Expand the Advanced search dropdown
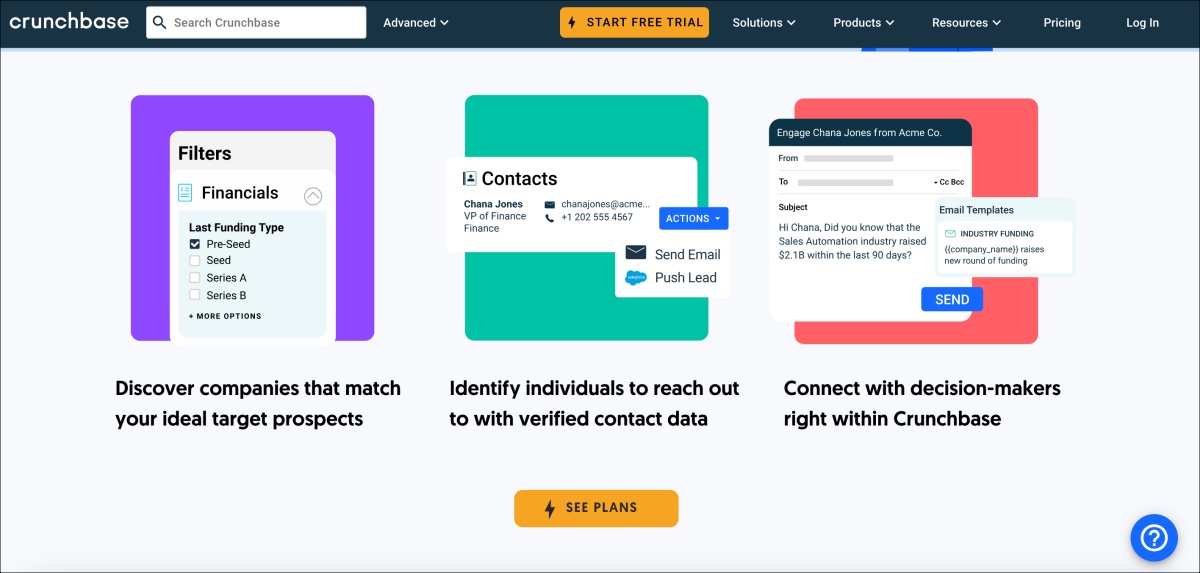 click(x=416, y=23)
